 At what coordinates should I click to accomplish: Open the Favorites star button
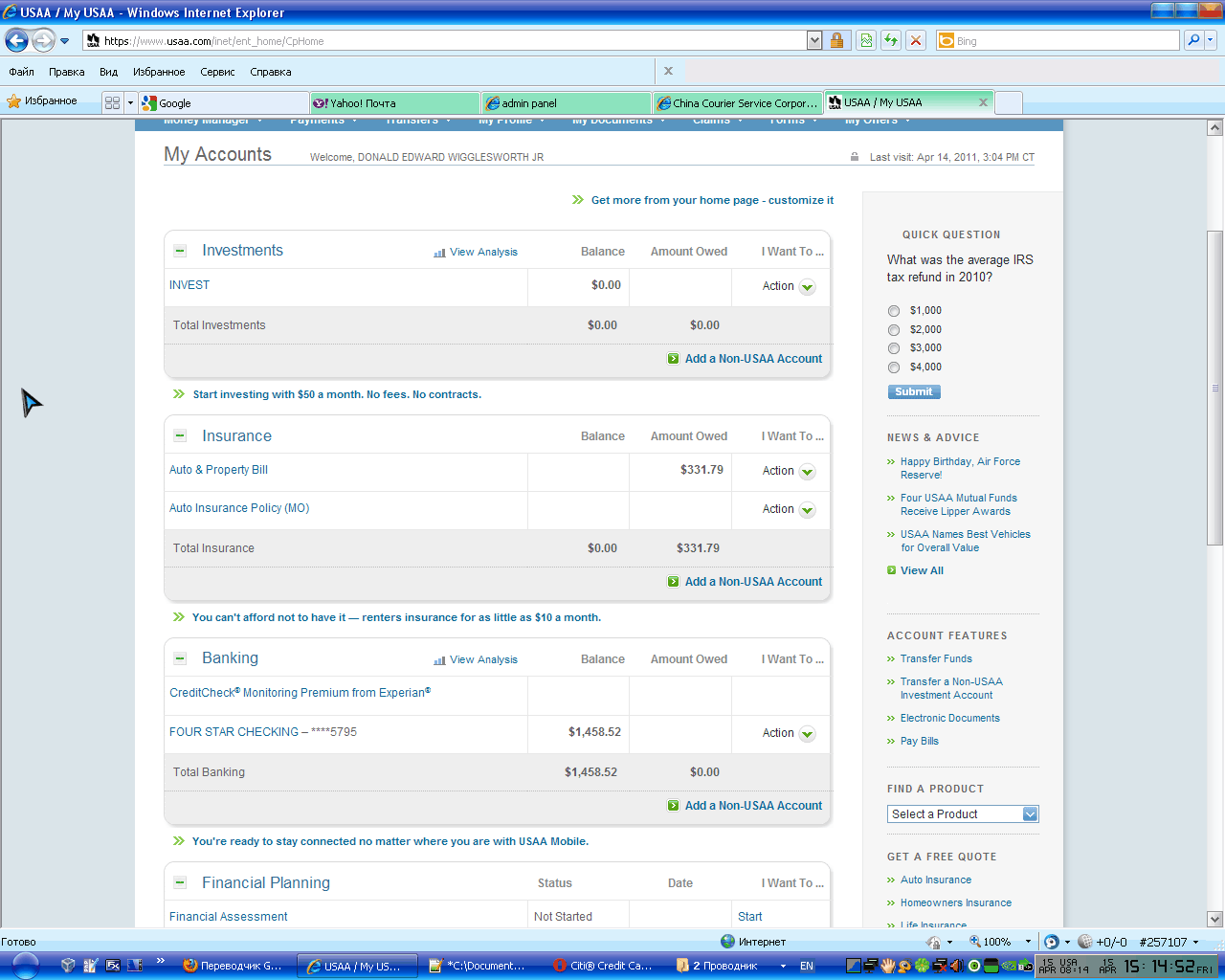[x=42, y=101]
